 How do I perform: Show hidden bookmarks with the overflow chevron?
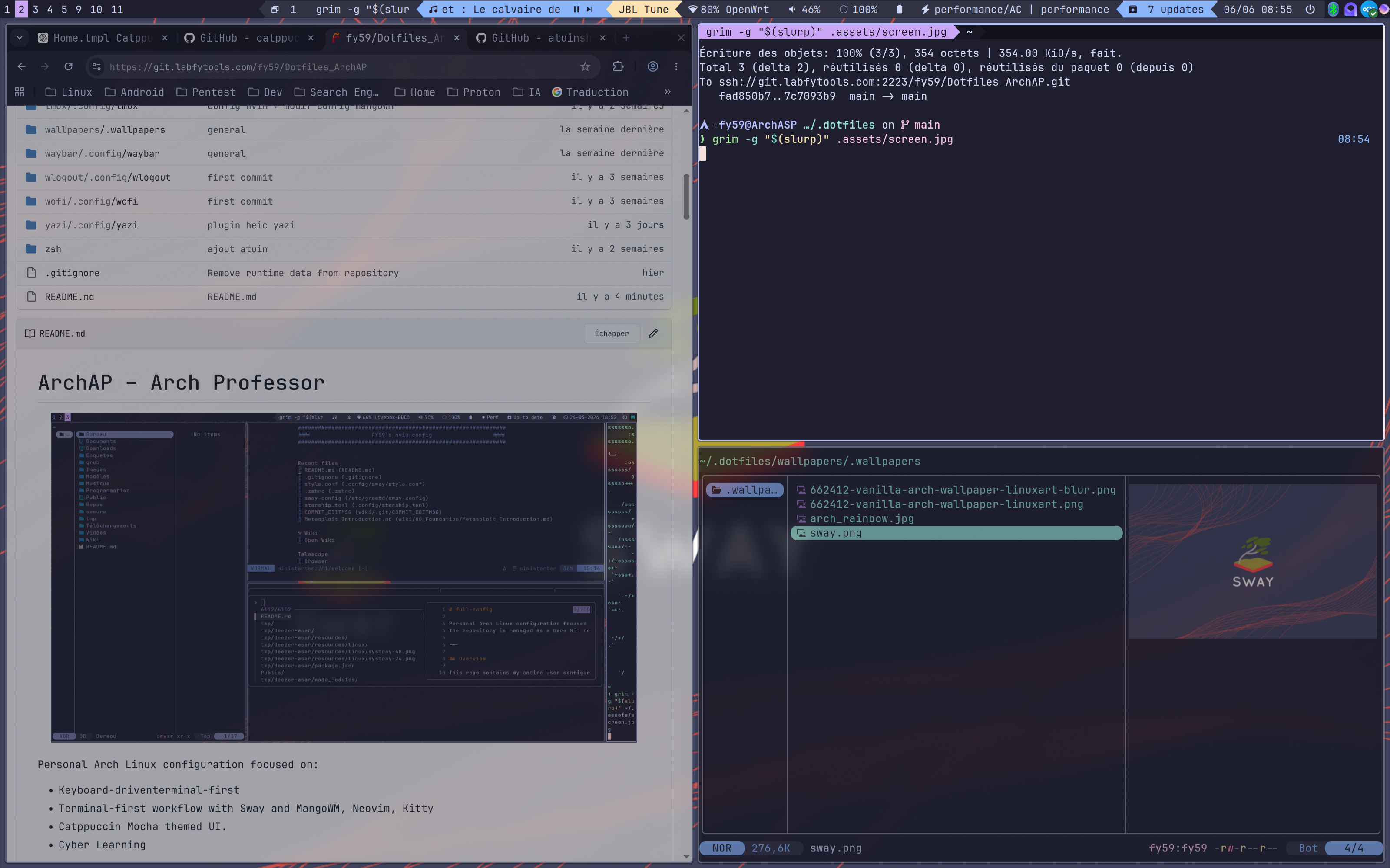coord(667,92)
